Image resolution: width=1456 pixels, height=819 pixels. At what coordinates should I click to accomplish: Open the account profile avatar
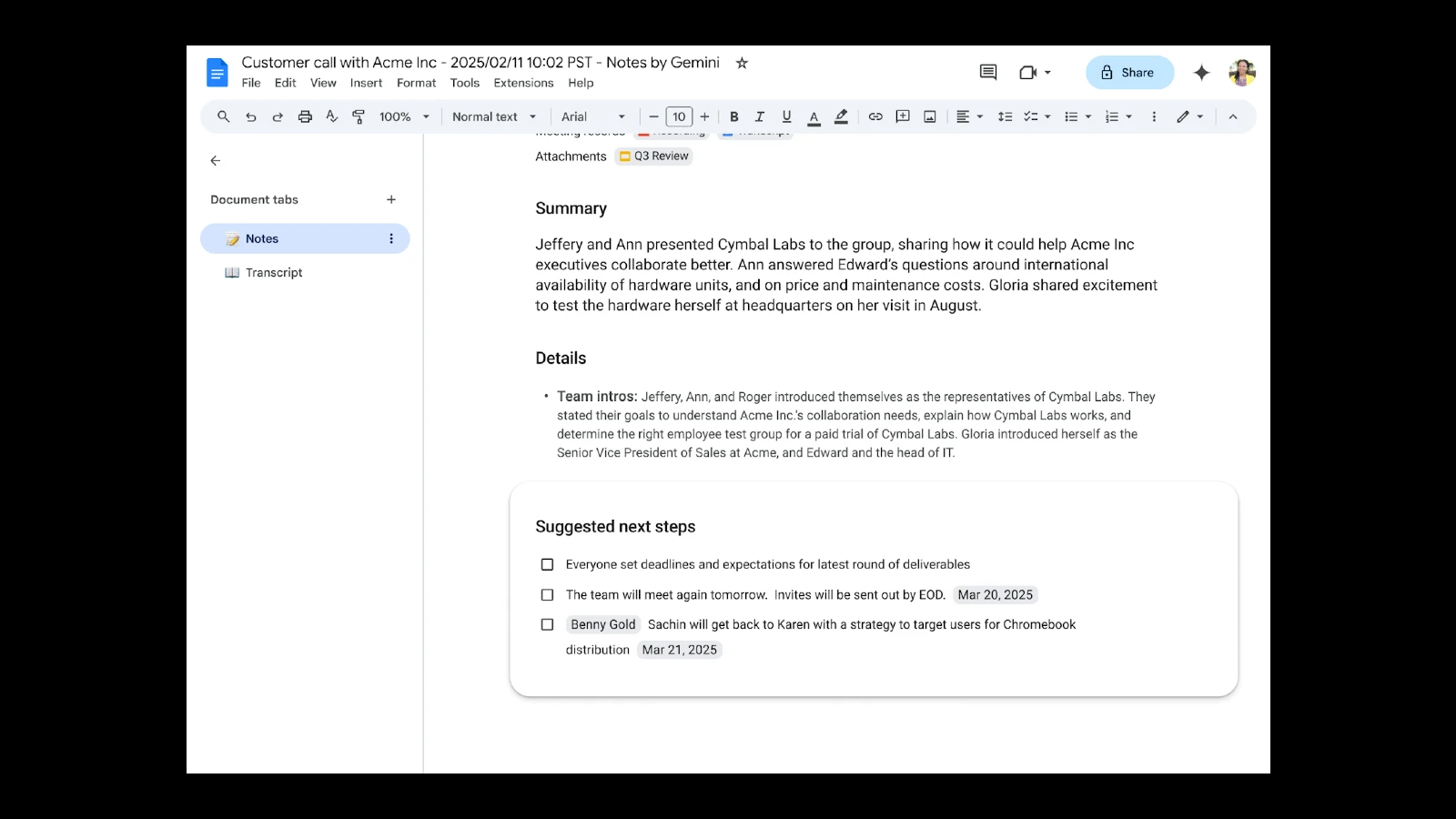click(x=1242, y=72)
